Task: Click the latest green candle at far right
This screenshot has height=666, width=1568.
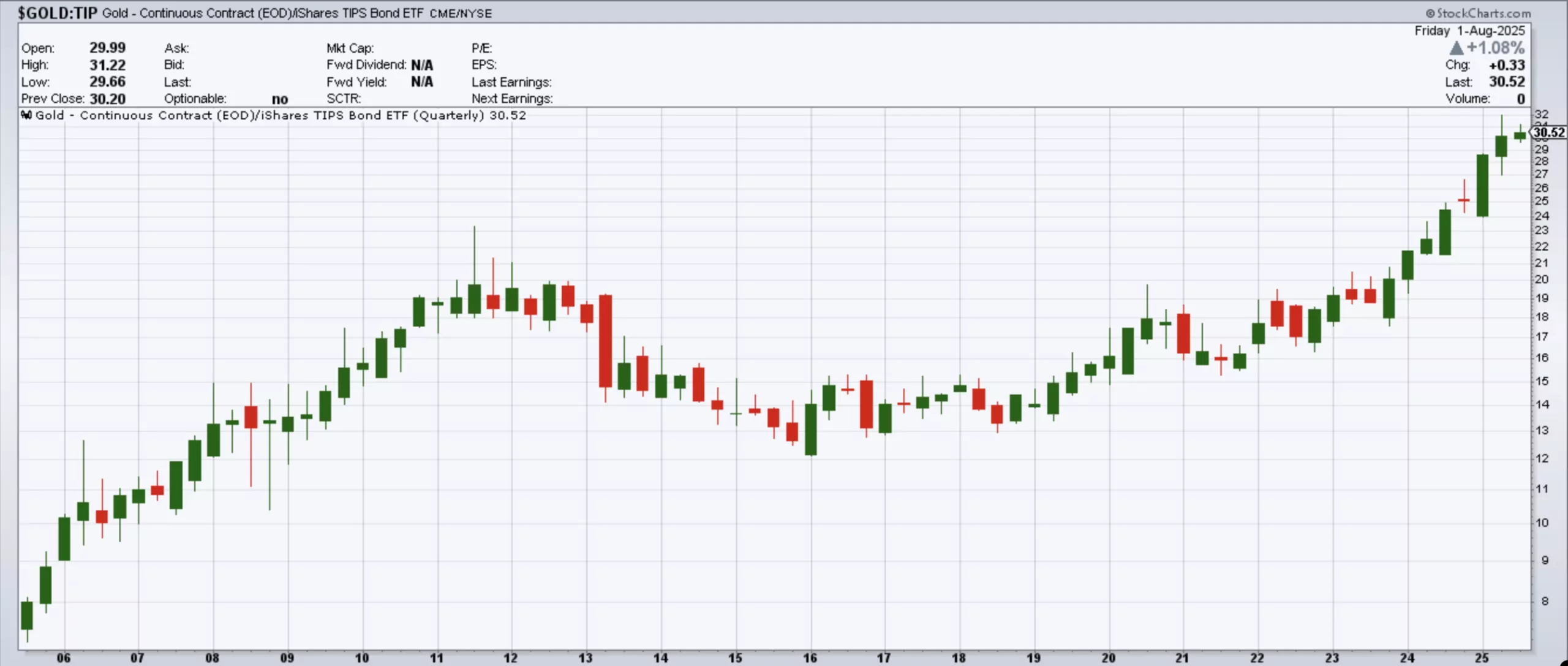Action: [x=1520, y=135]
